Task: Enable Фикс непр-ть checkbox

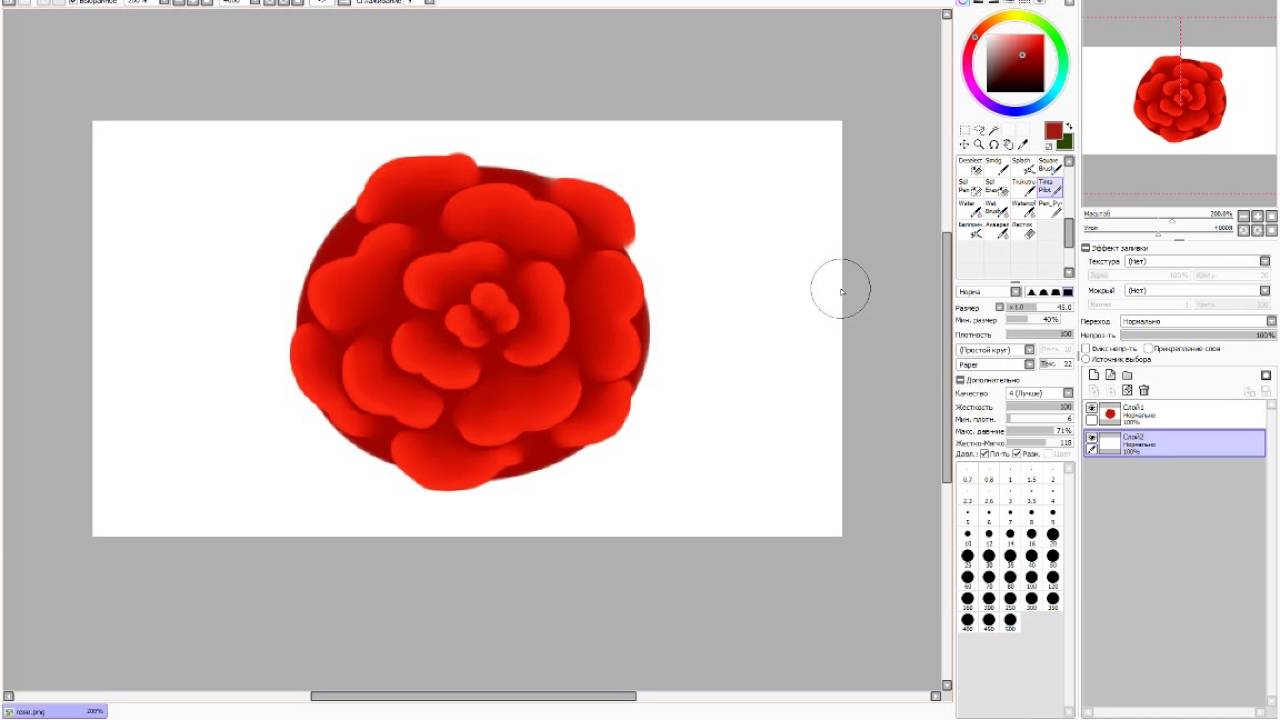Action: [x=1088, y=348]
